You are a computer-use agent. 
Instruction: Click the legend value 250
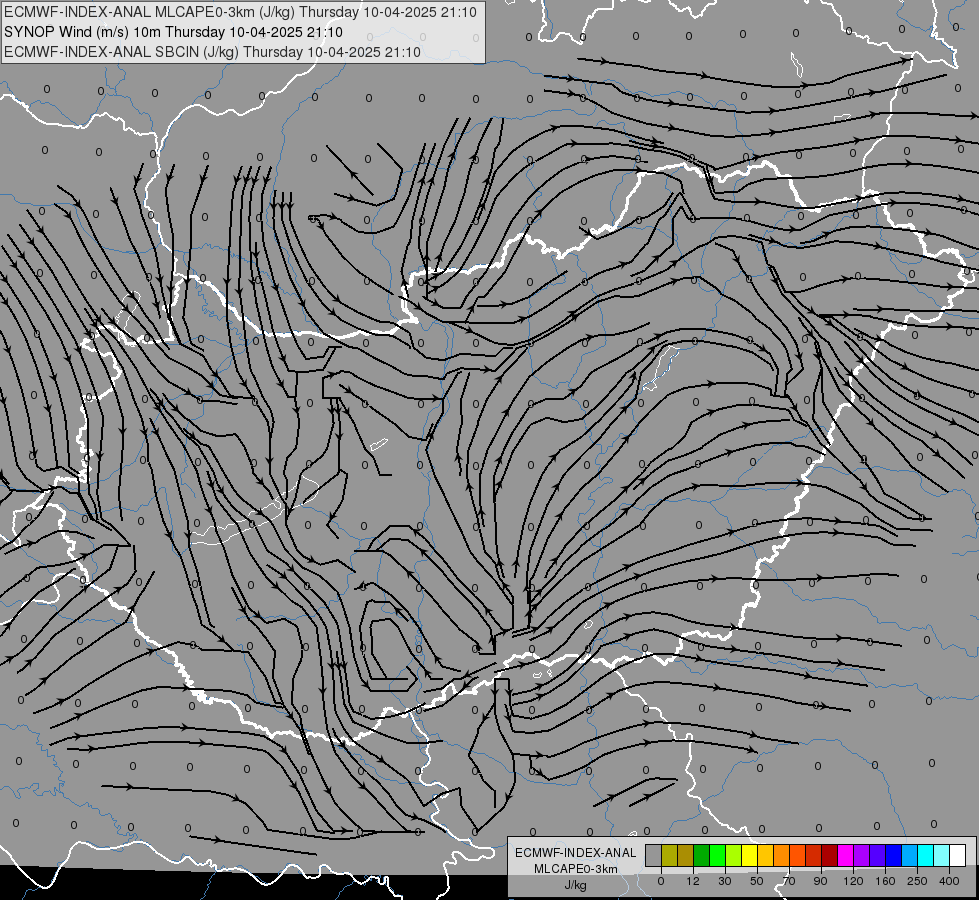(917, 881)
